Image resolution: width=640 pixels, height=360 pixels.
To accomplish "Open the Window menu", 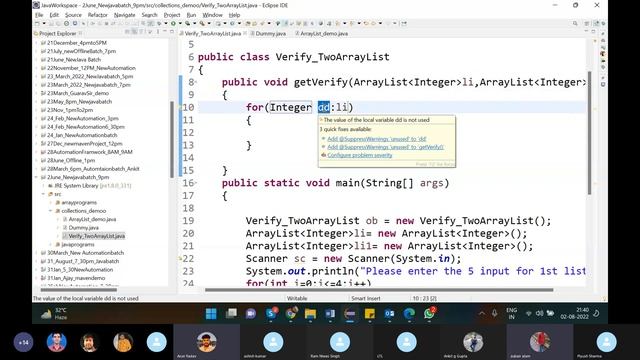I will click(212, 15).
